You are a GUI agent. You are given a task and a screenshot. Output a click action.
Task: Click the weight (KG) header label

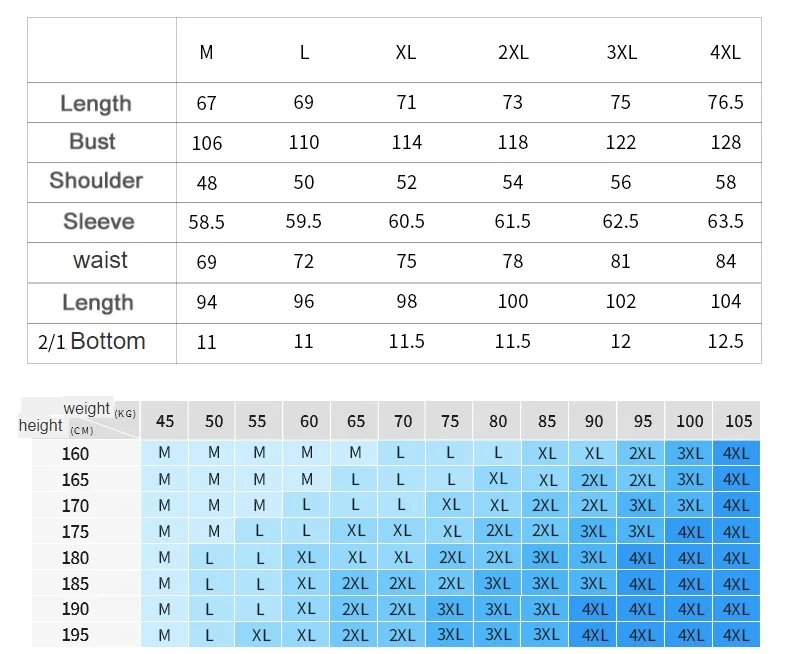coord(98,409)
